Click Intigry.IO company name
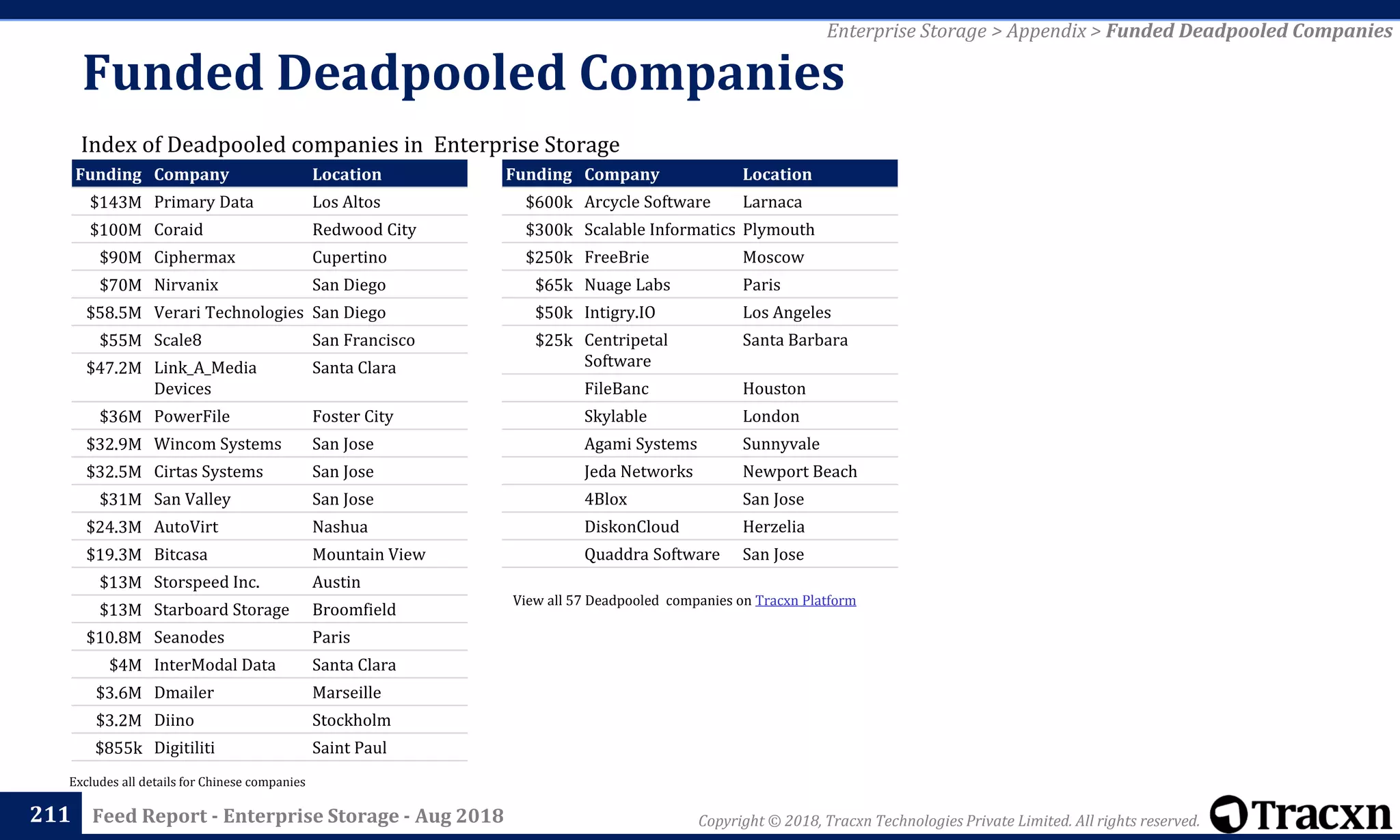The width and height of the screenshot is (1400, 840). (x=620, y=312)
